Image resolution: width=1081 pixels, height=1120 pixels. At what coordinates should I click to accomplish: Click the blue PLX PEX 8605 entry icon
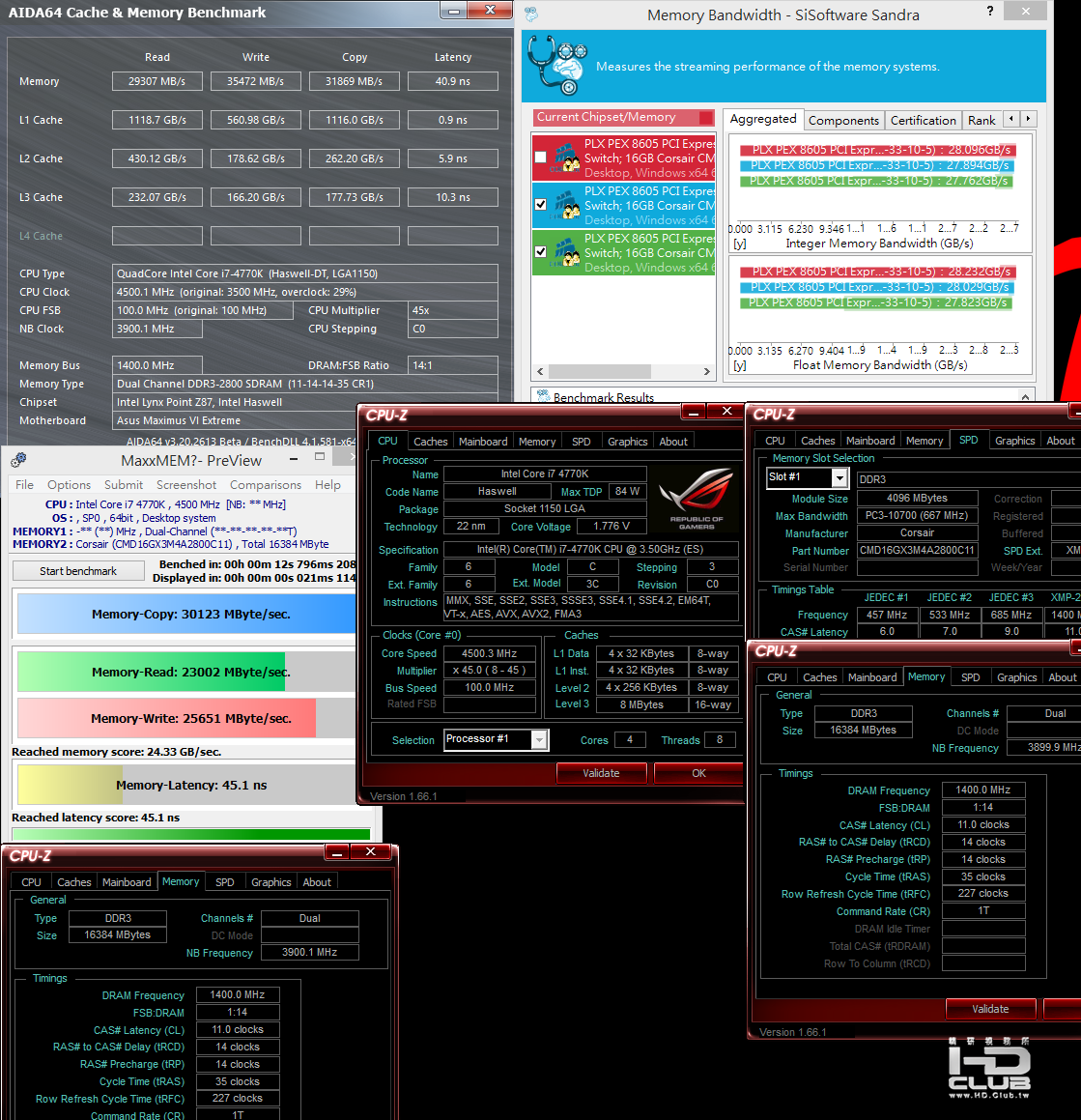click(565, 205)
